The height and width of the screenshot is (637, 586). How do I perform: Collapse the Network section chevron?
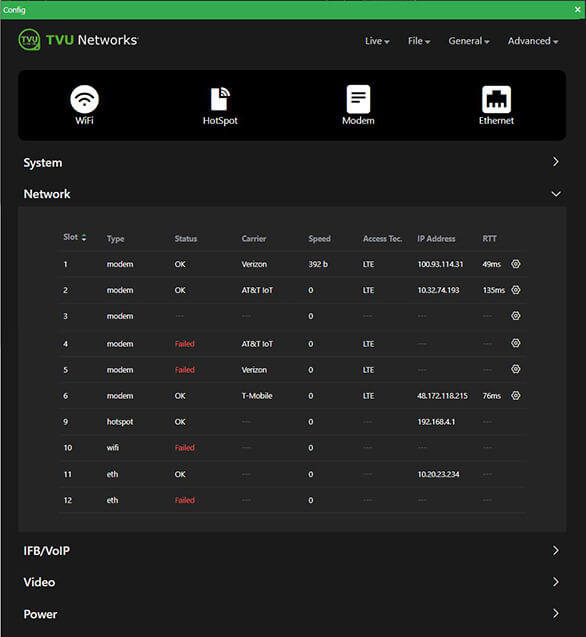tap(556, 194)
